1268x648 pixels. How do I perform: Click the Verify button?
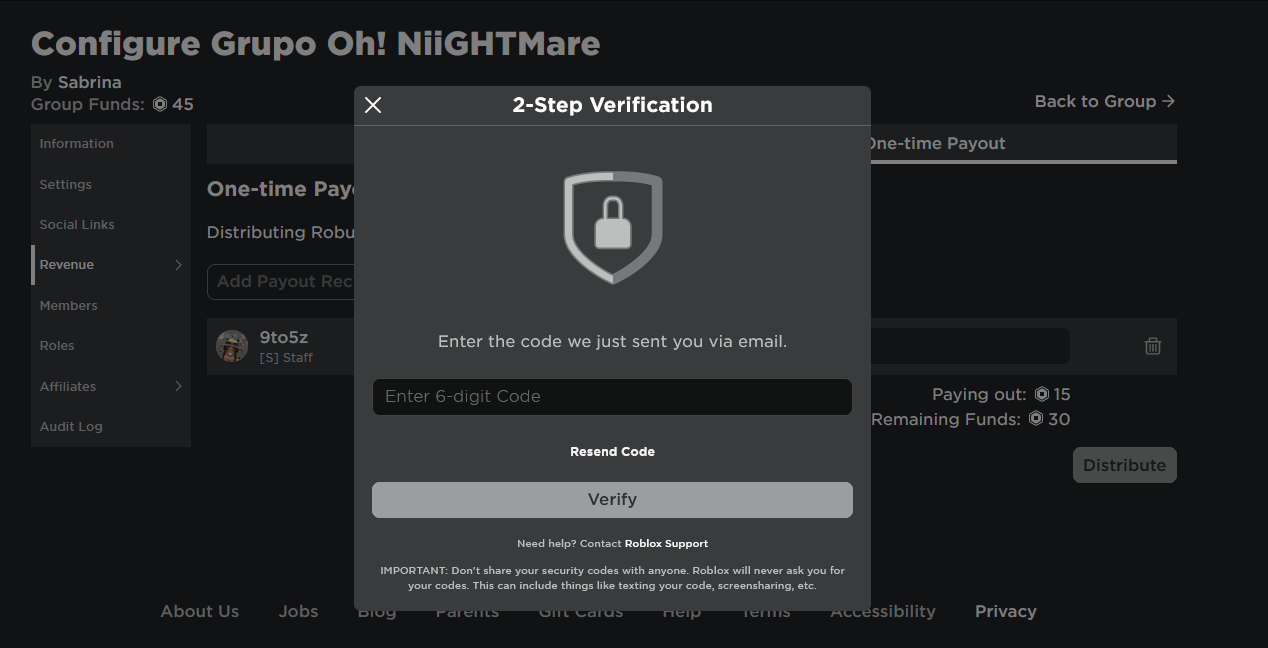[612, 499]
